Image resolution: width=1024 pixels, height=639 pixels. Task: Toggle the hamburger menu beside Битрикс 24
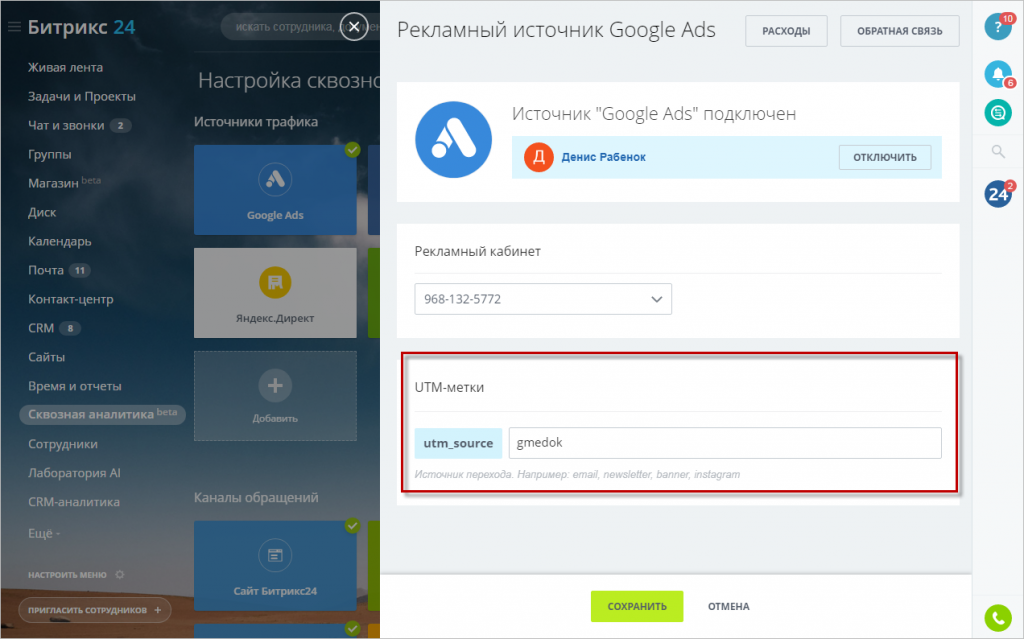[x=14, y=27]
